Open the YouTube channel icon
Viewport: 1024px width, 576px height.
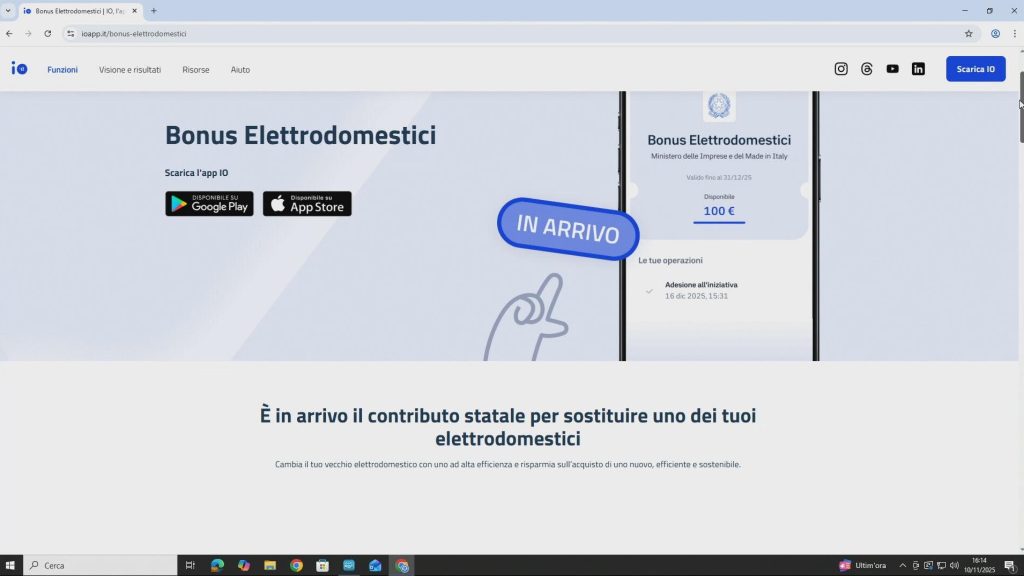(x=892, y=69)
